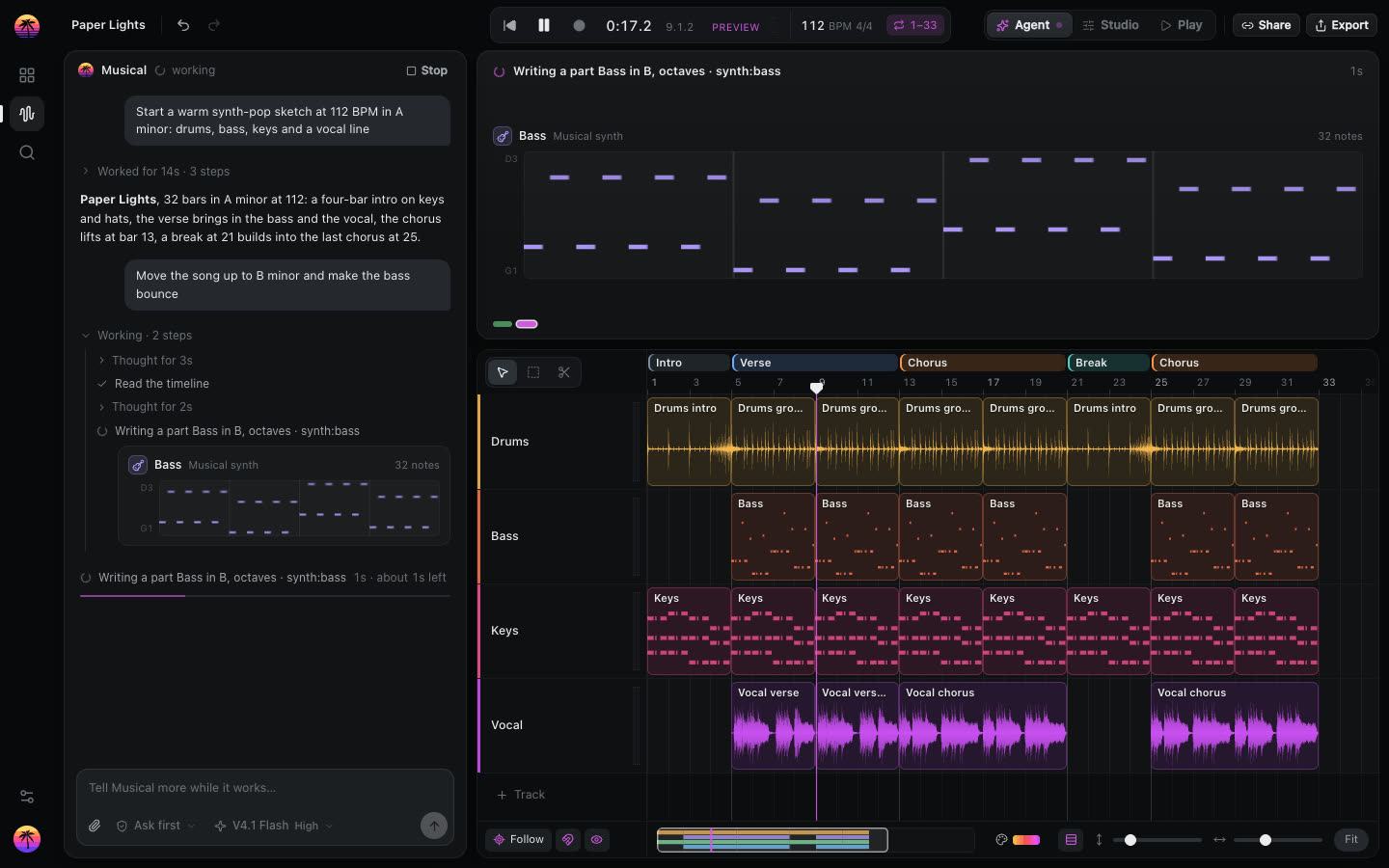The height and width of the screenshot is (868, 1389).
Task: Click the Share button
Action: coord(1266,25)
